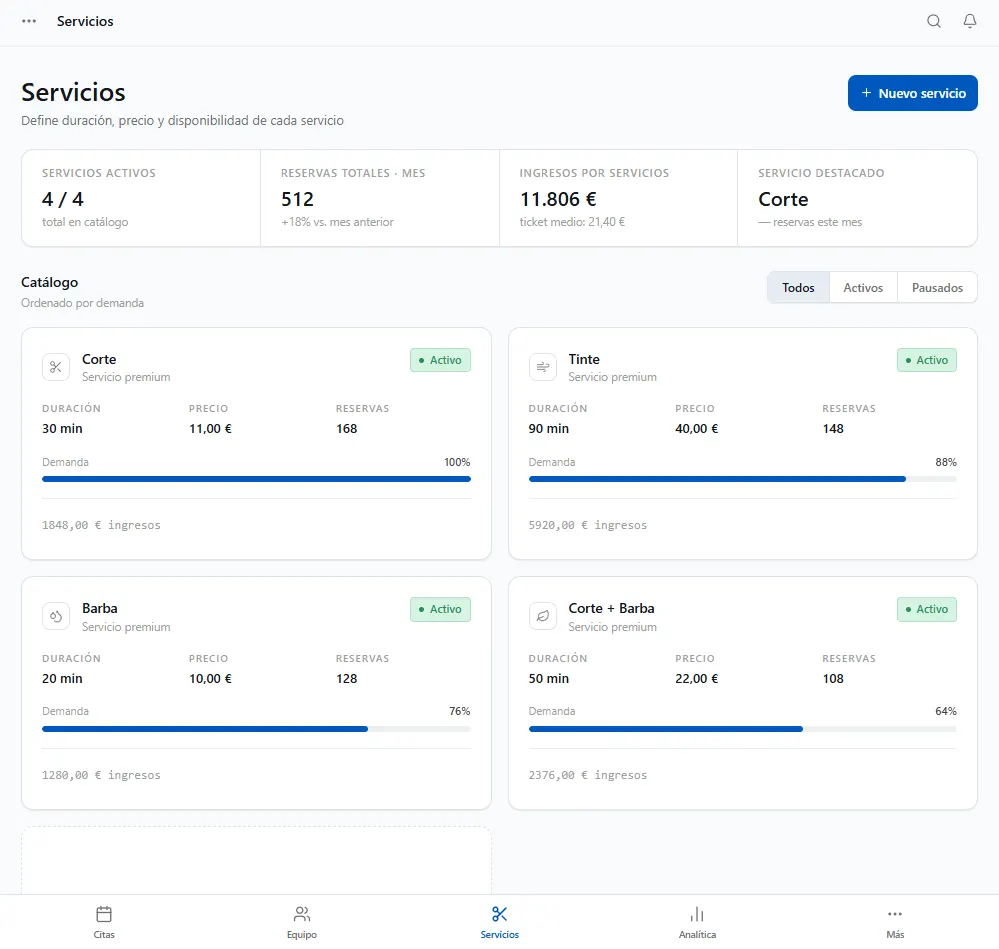
Task: Open the three-dot menu beside Servicios title
Action: (x=29, y=21)
